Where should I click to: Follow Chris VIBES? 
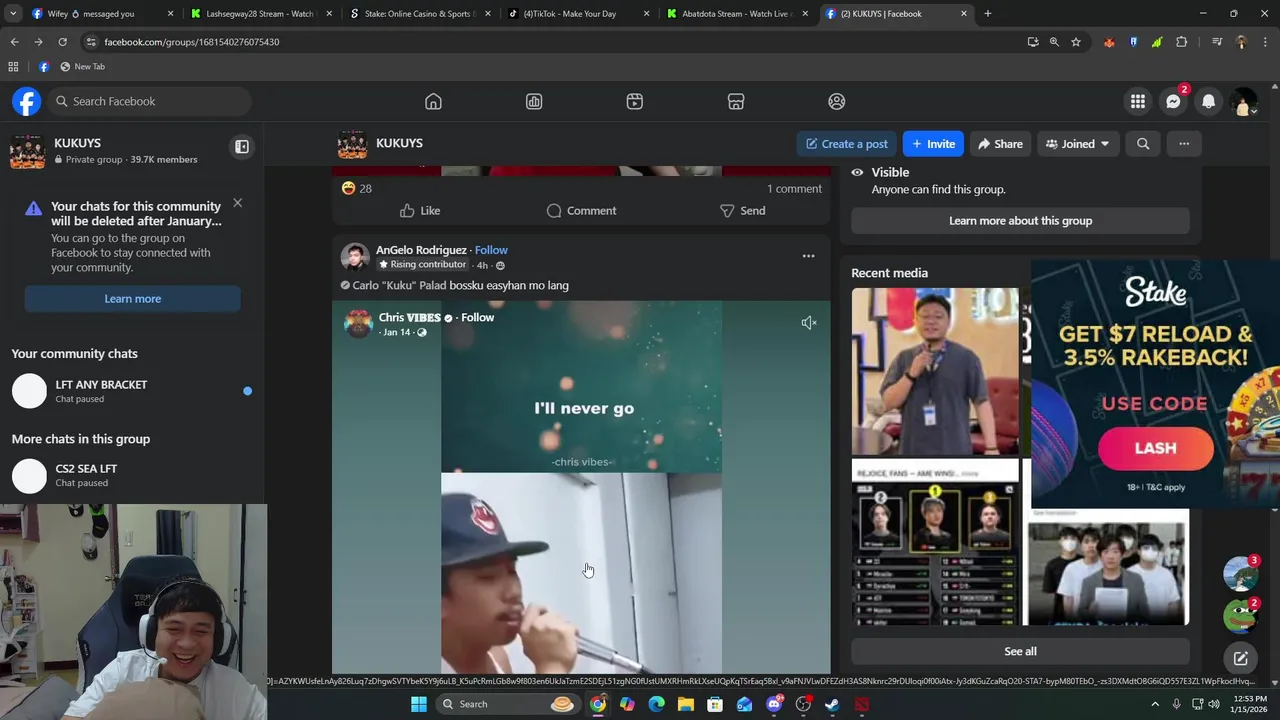[x=478, y=317]
